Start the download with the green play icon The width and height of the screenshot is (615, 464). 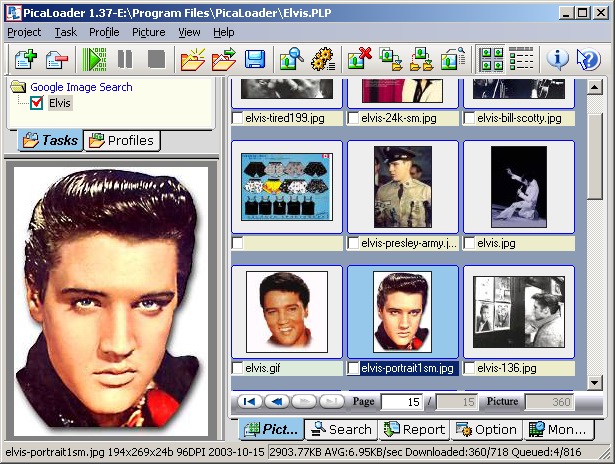95,59
